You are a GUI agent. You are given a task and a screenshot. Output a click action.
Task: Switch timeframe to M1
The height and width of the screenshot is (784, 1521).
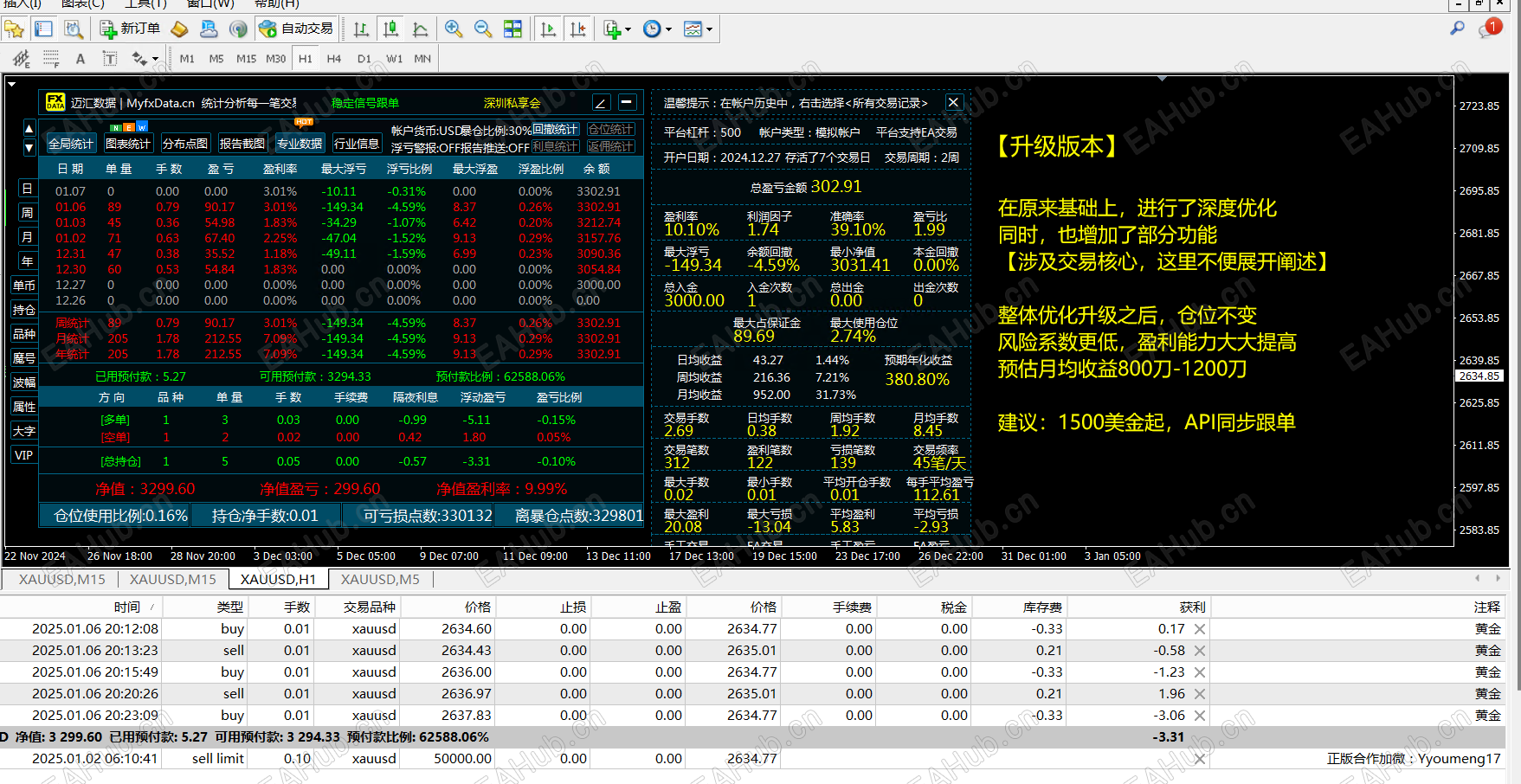pos(187,59)
